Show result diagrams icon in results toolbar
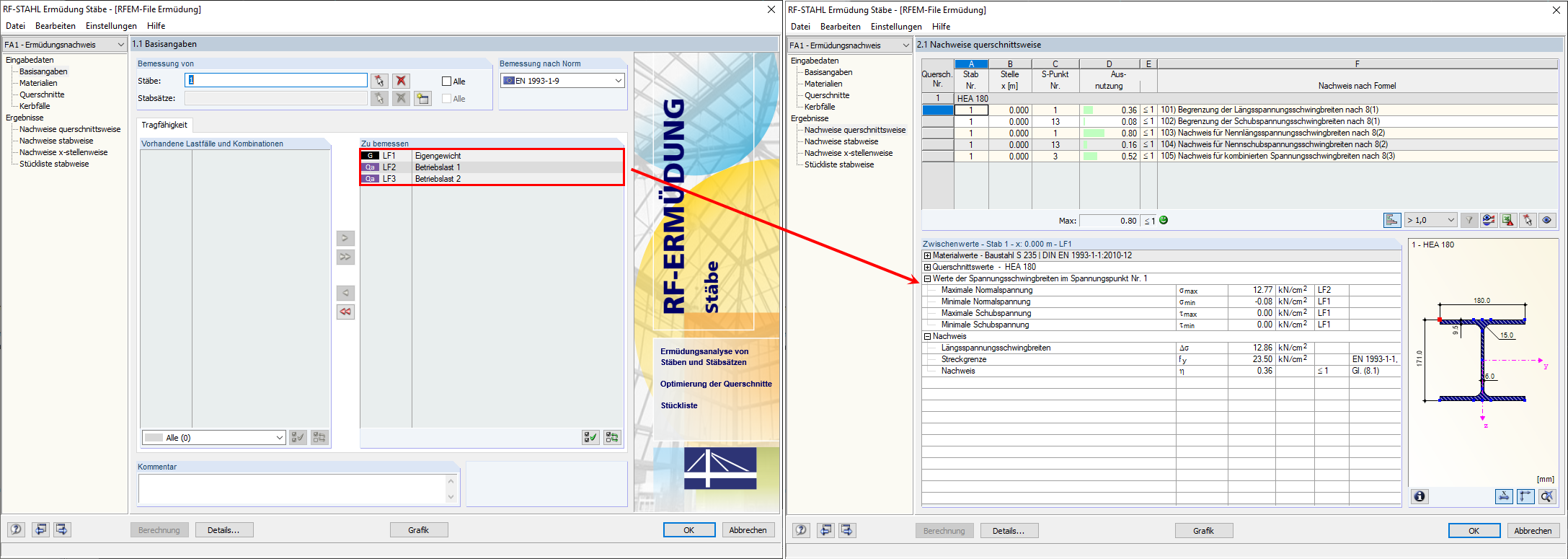 pyautogui.click(x=1489, y=220)
